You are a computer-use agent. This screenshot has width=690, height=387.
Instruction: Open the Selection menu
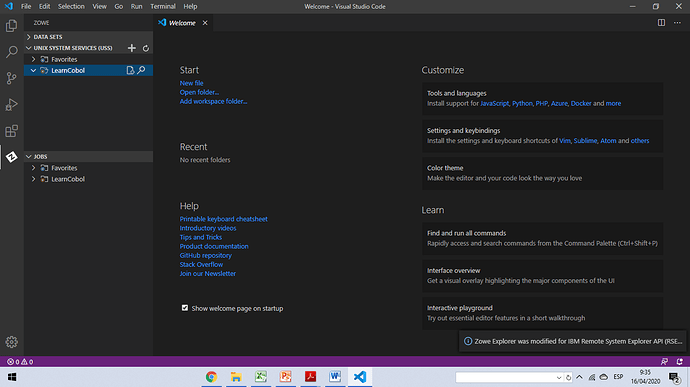click(x=71, y=7)
